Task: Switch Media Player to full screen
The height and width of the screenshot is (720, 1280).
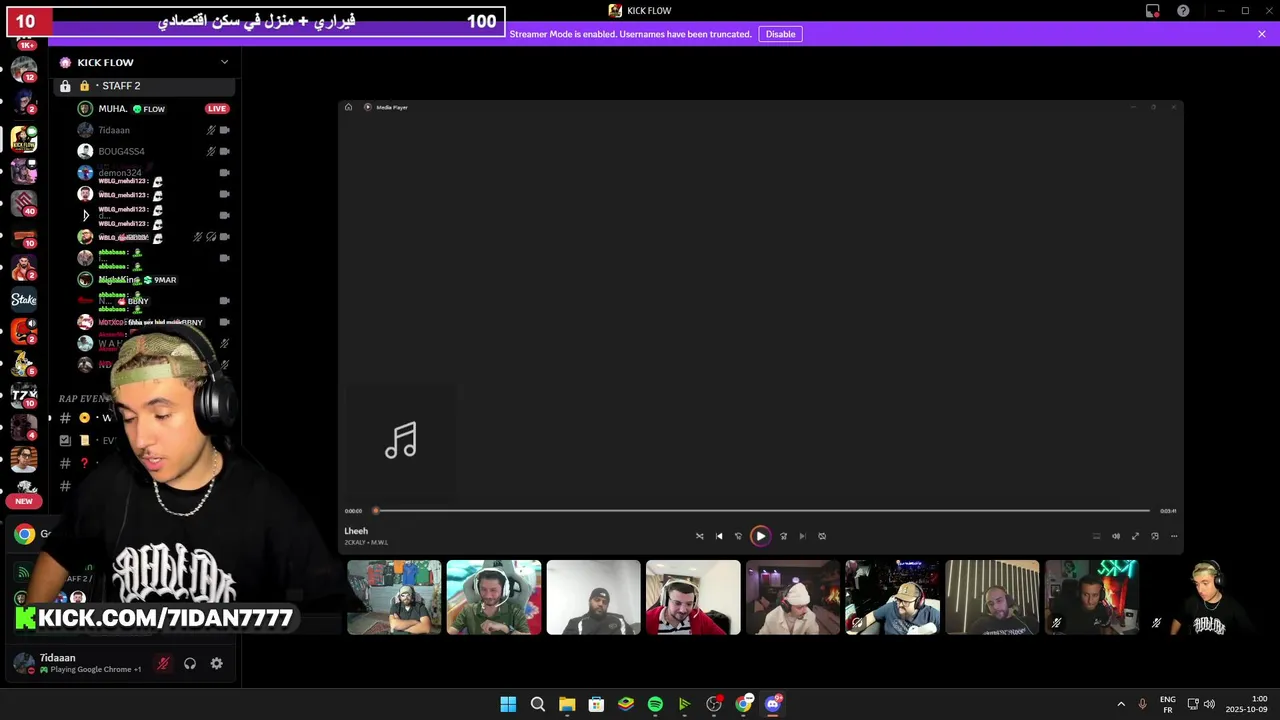Action: click(1135, 536)
